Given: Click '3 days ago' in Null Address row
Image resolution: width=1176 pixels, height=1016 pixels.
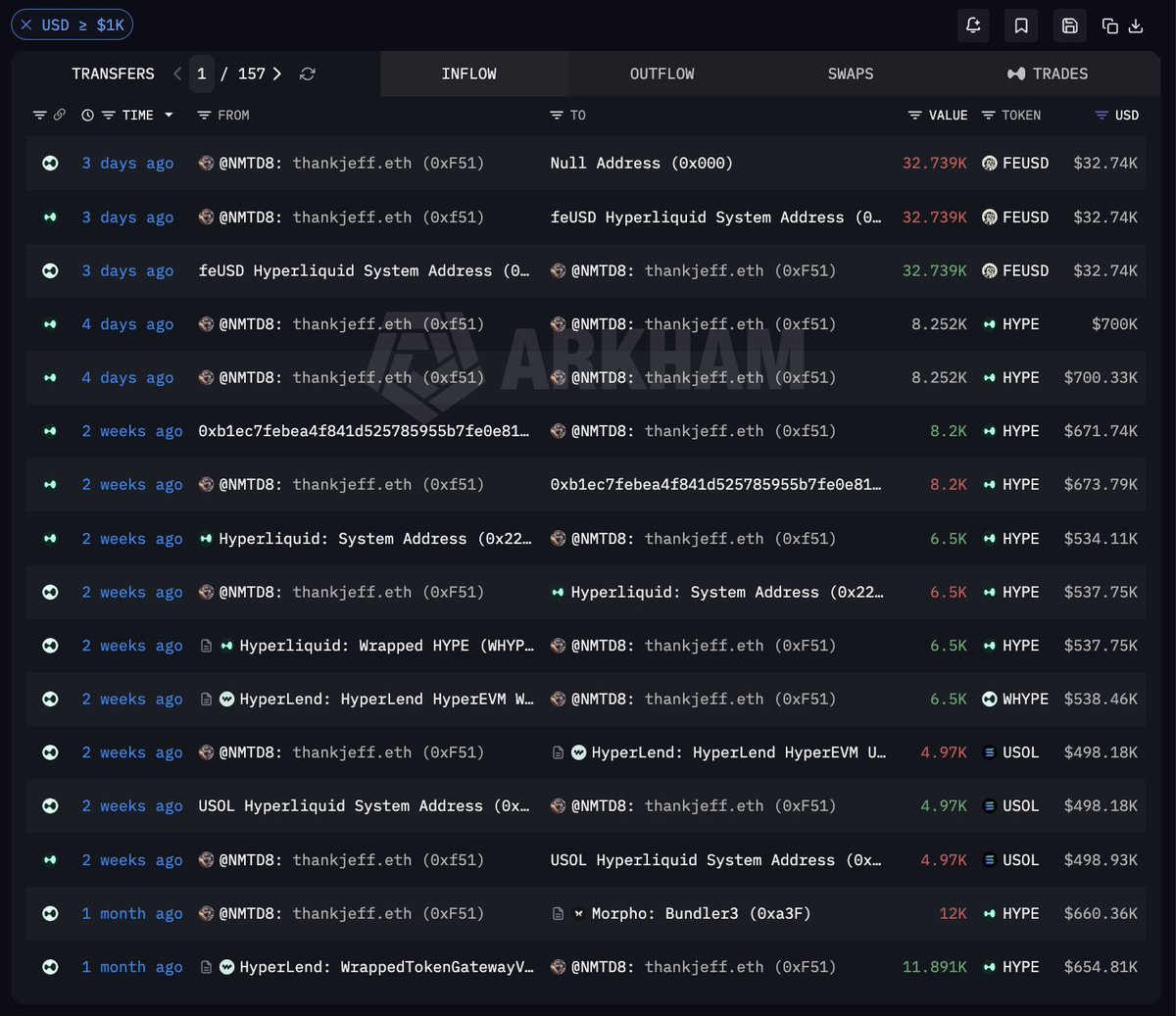Looking at the screenshot, I should 127,164.
